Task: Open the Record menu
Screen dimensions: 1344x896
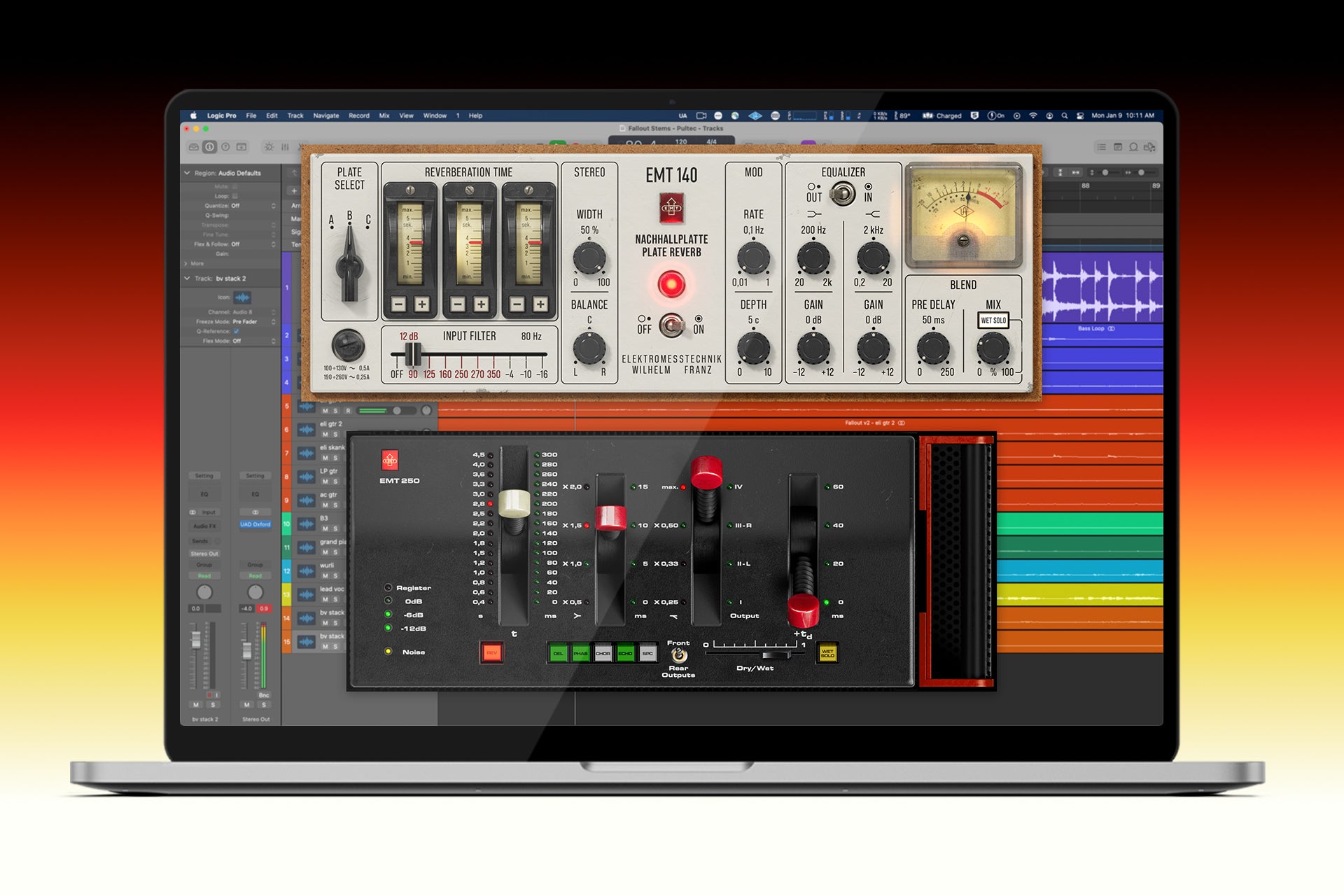Action: pos(359,115)
